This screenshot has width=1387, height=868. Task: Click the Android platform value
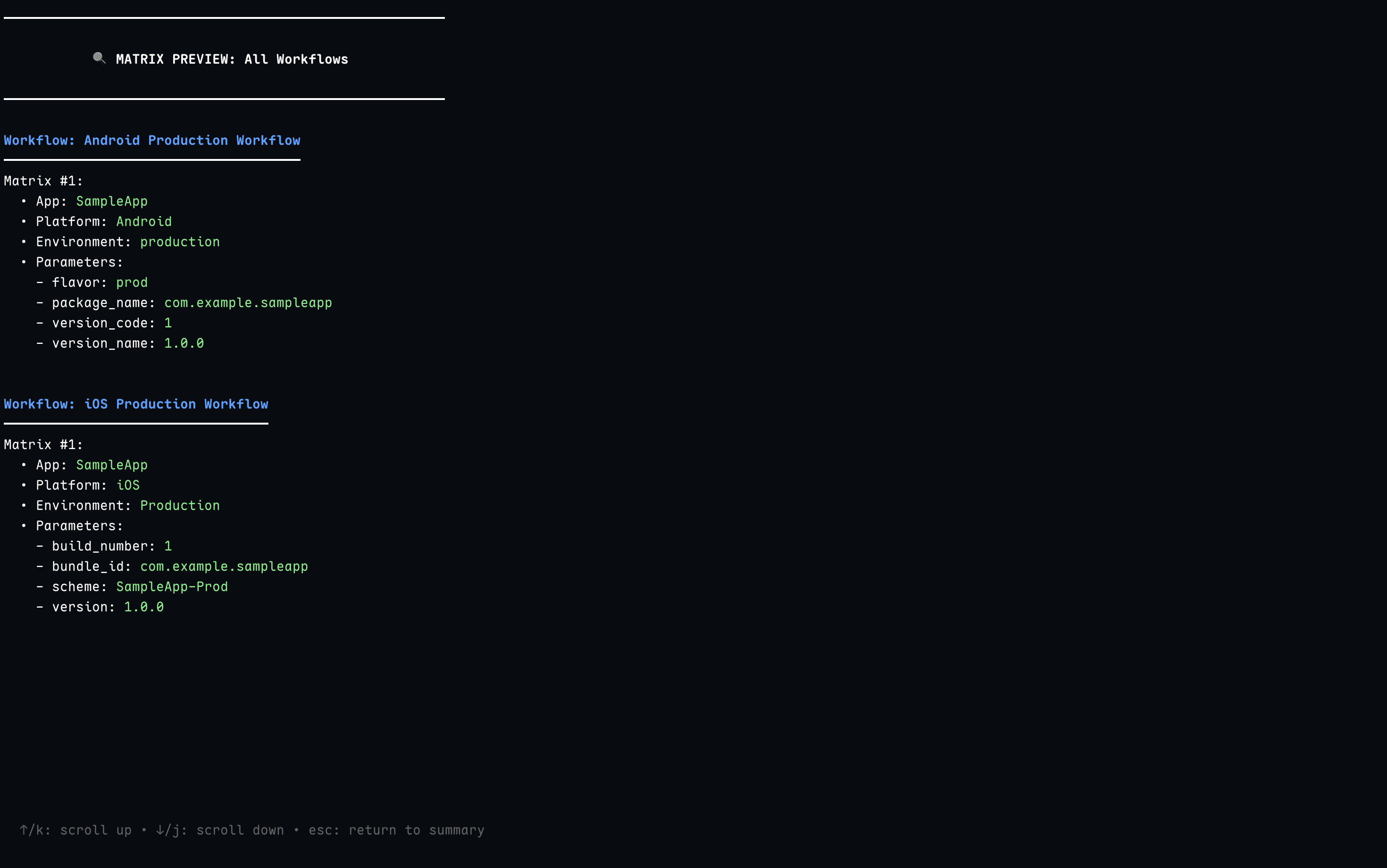tap(143, 222)
